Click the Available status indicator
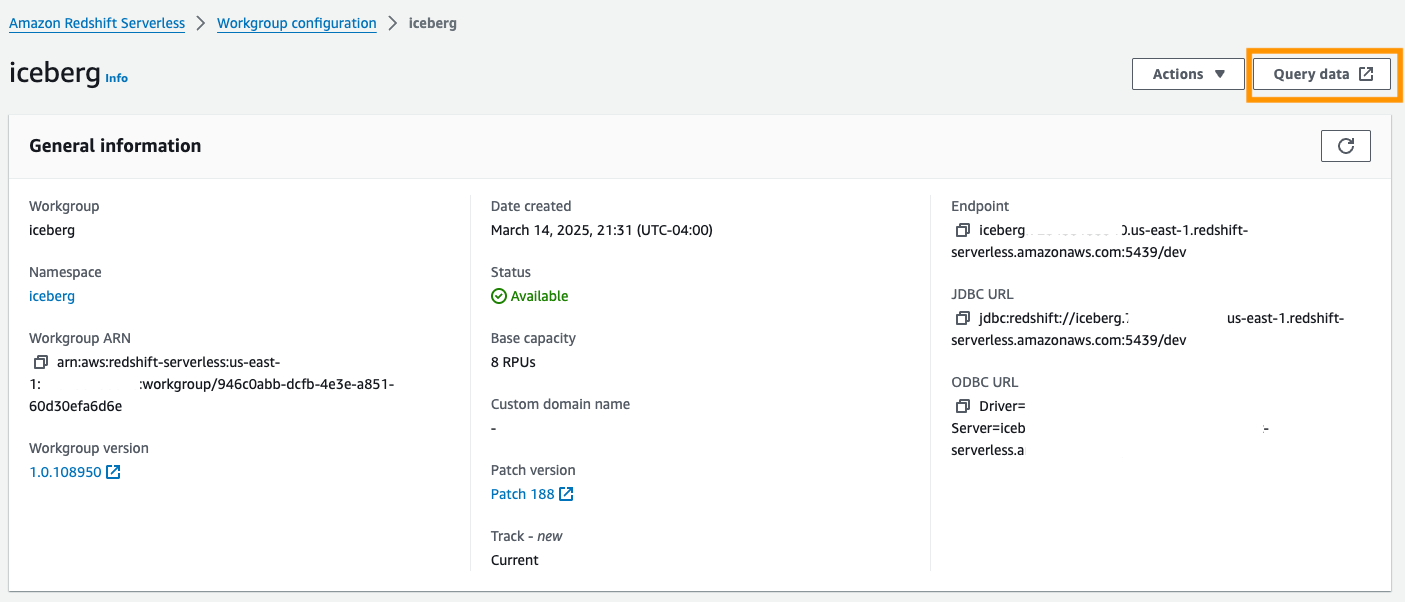This screenshot has width=1405, height=602. [x=530, y=296]
